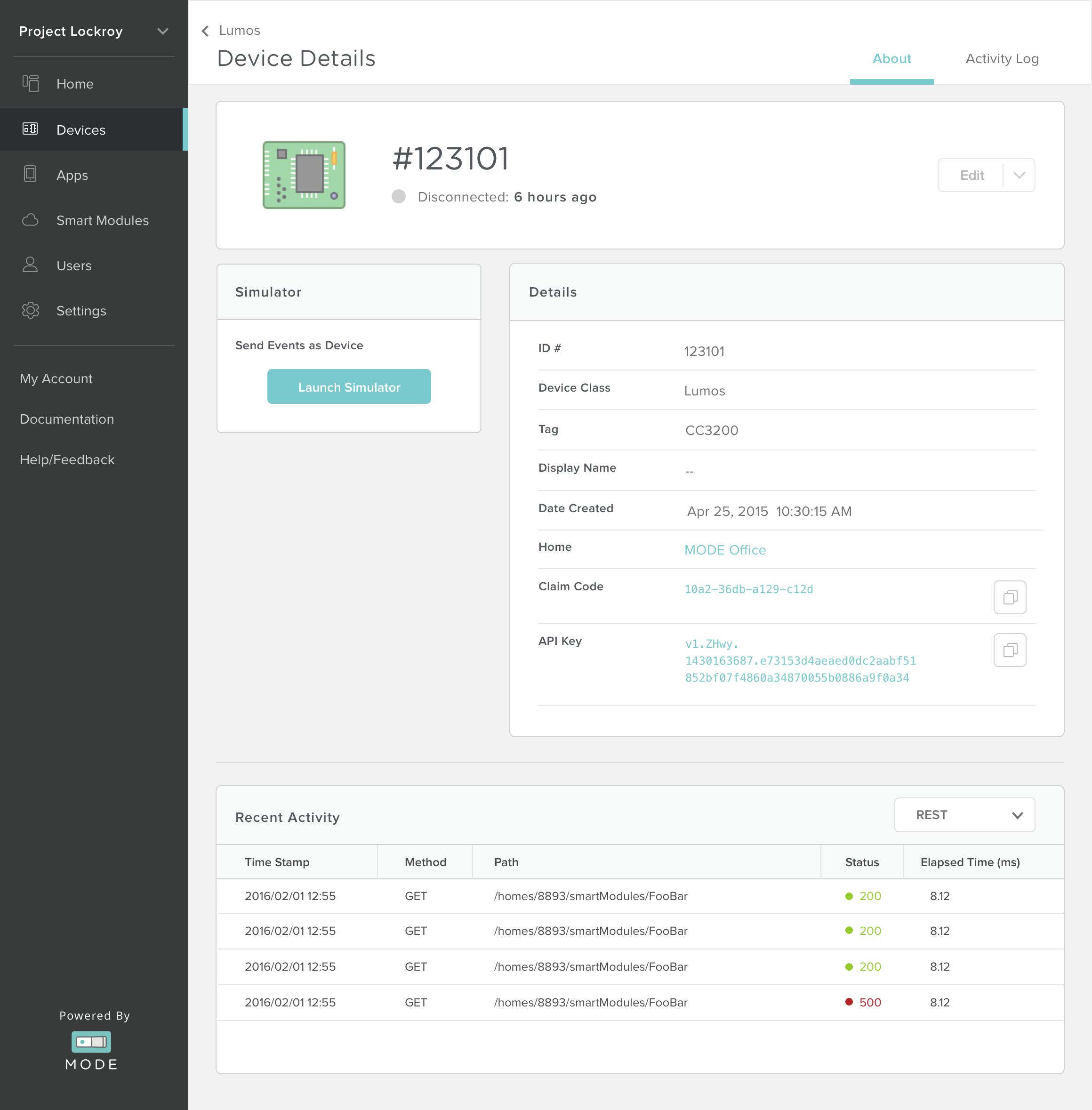The image size is (1092, 1110).
Task: Click the device circuit board thumbnail
Action: 304,175
